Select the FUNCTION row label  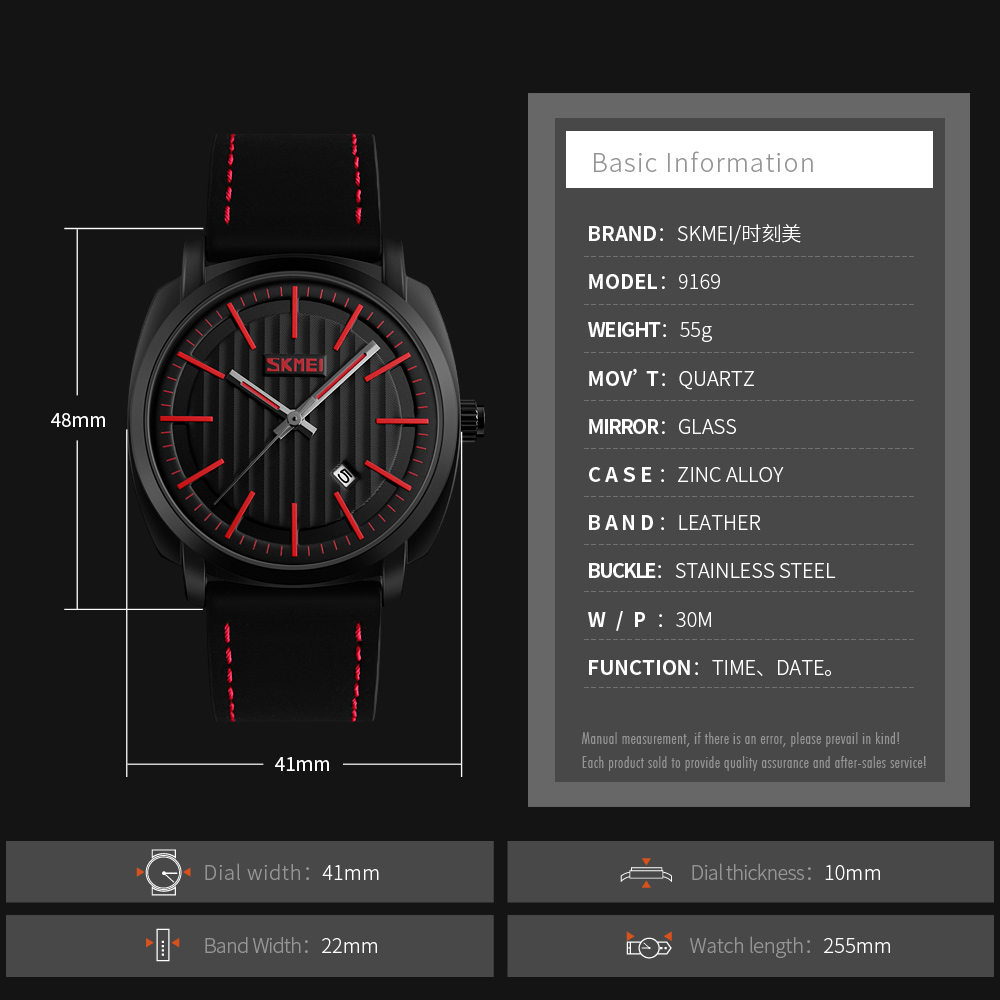point(640,667)
